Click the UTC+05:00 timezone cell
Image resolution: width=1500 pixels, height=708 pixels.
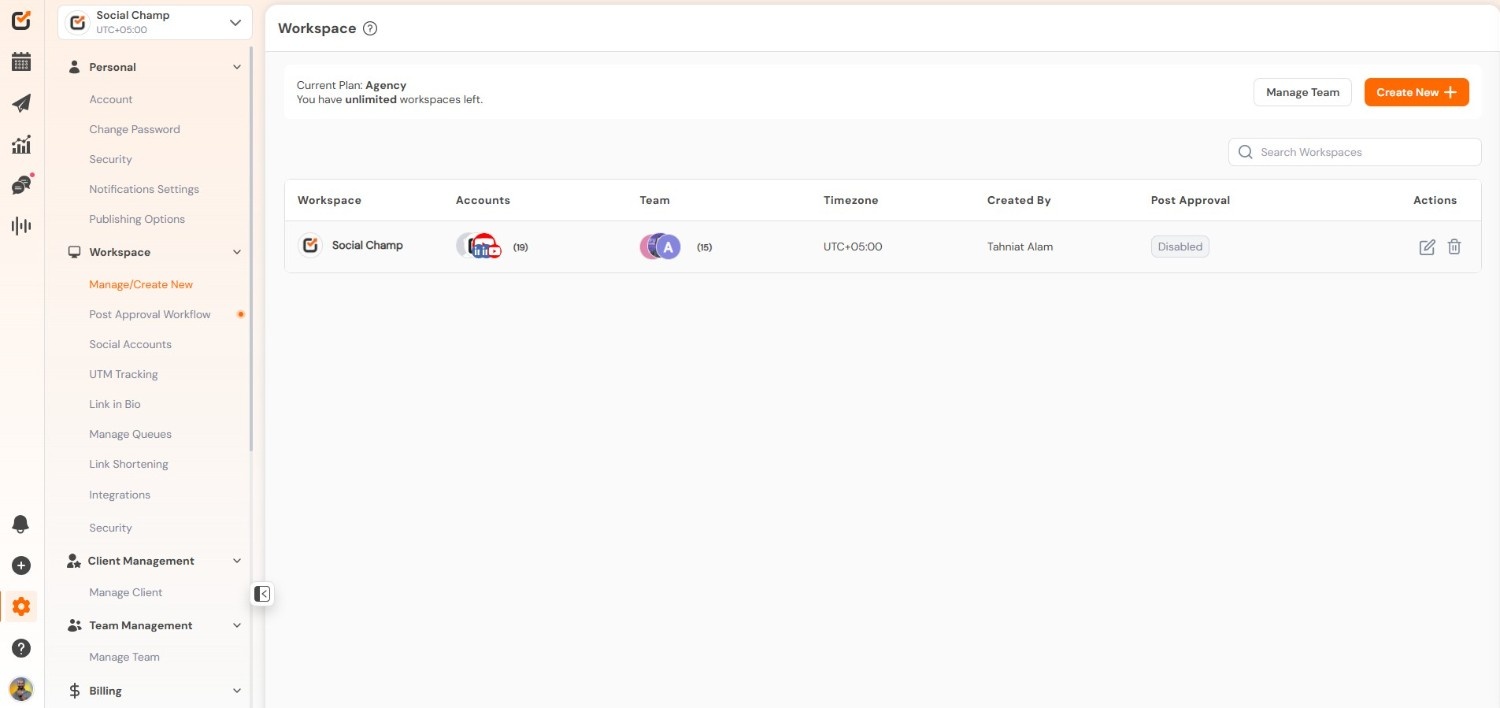point(853,247)
